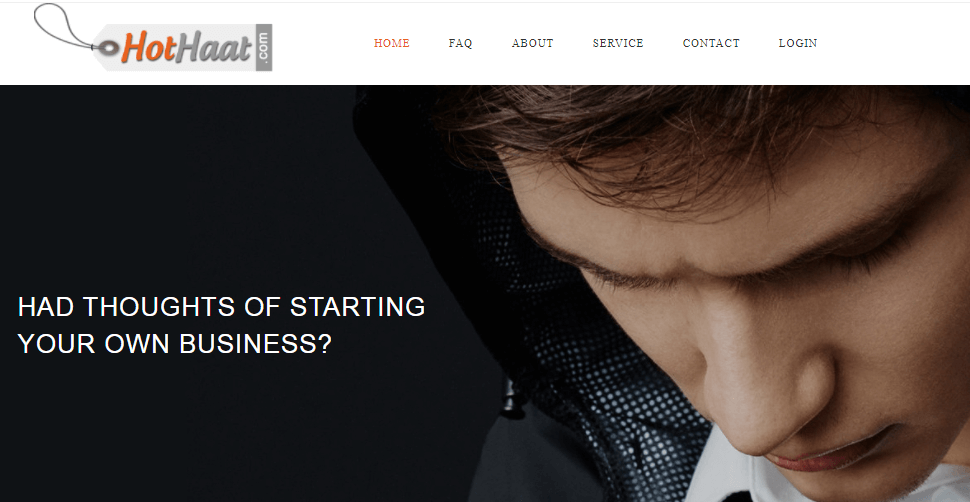Select SERVICE in the navigation bar

pos(618,43)
